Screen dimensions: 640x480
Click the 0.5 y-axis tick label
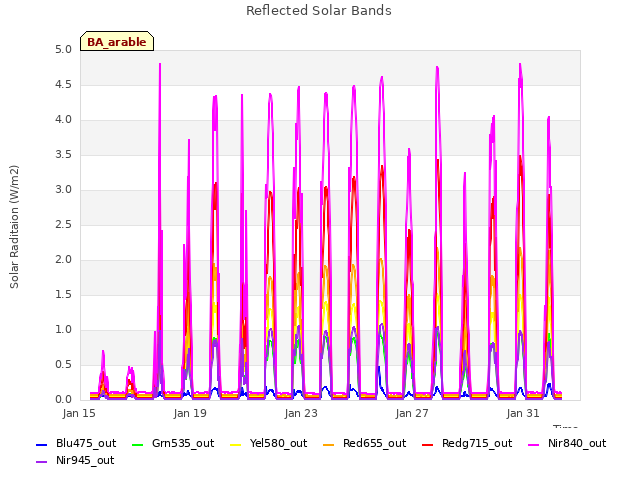(x=63, y=365)
